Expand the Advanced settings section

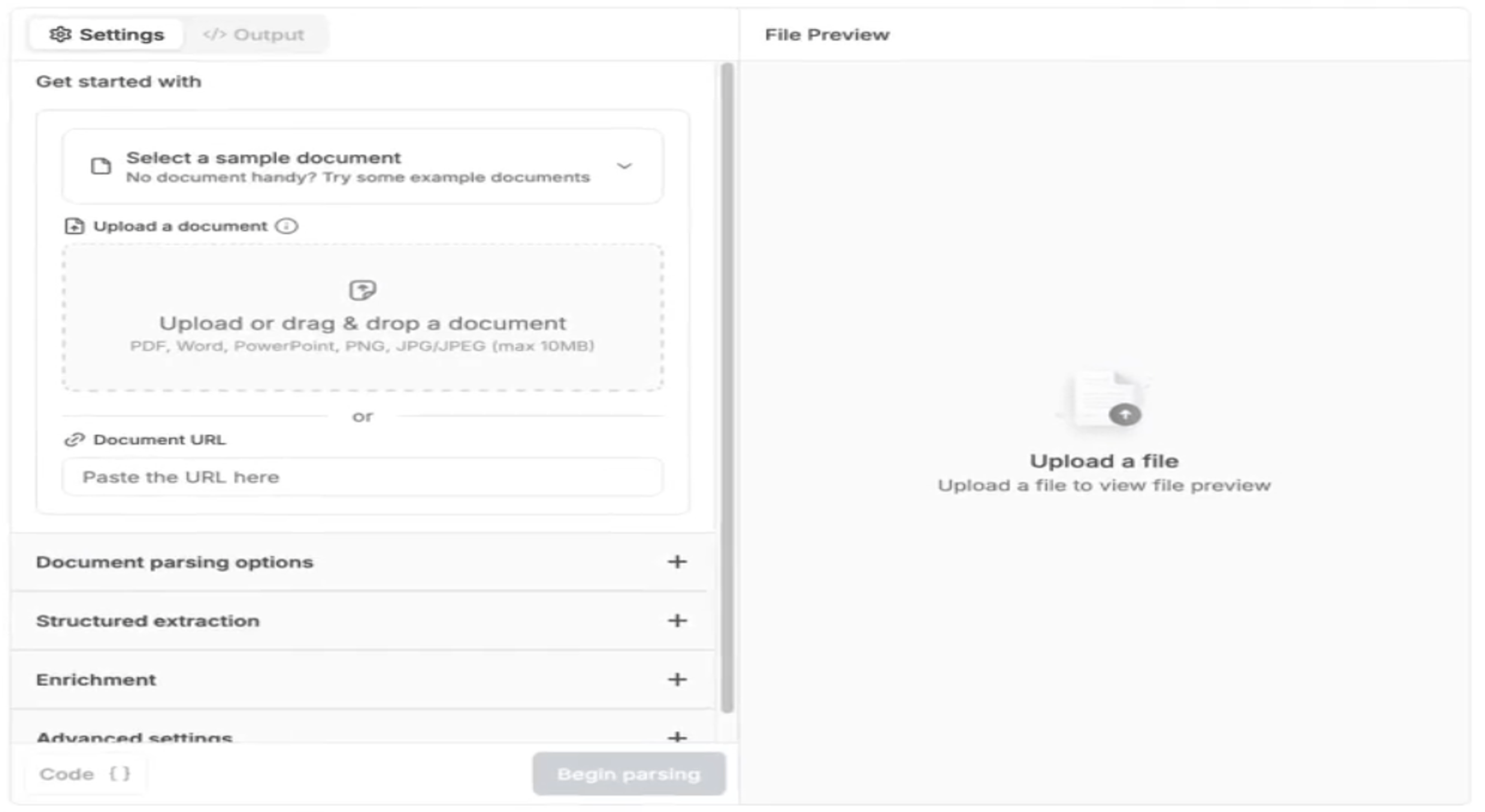coord(677,737)
